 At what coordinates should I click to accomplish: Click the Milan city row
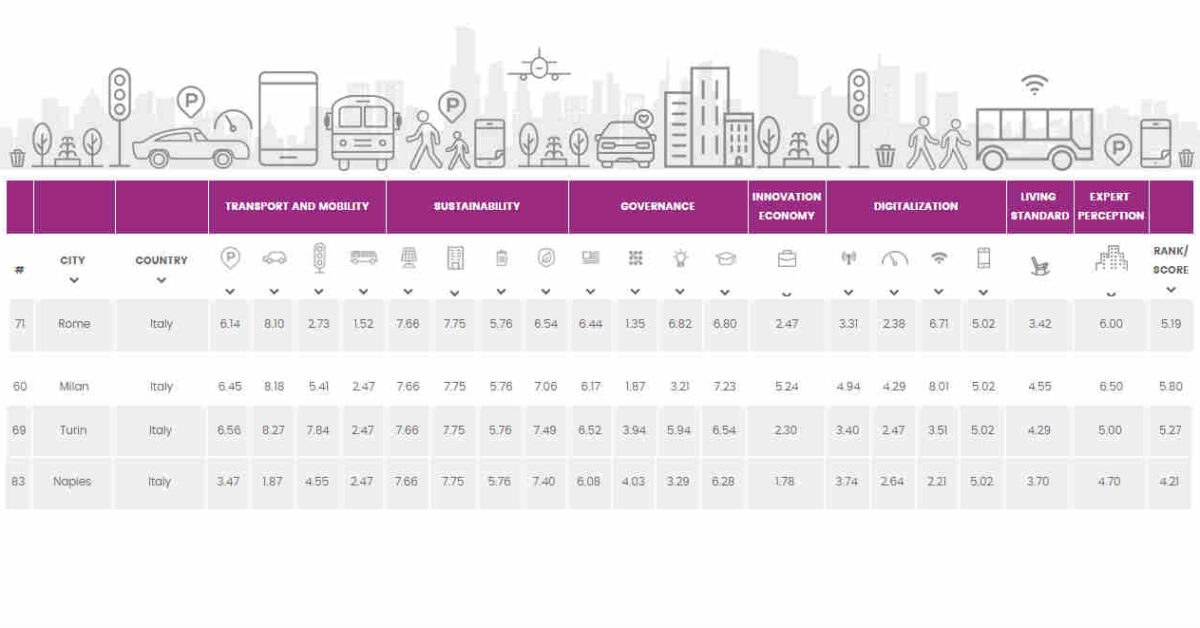coord(600,386)
